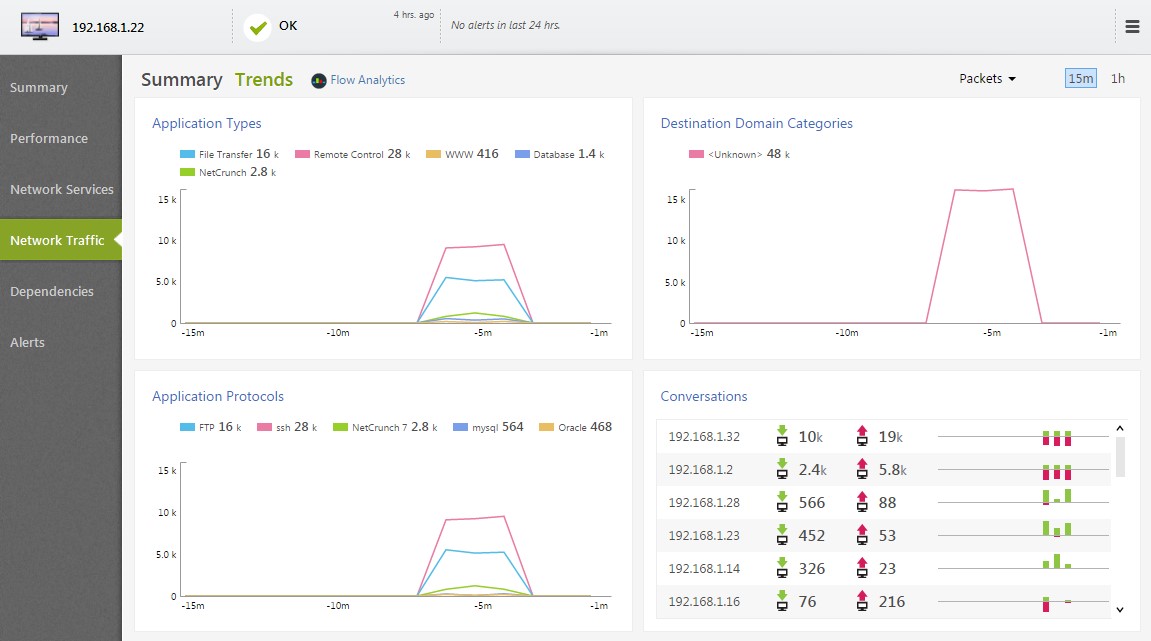Open the hamburger menu icon
This screenshot has height=641, width=1151.
(x=1132, y=27)
